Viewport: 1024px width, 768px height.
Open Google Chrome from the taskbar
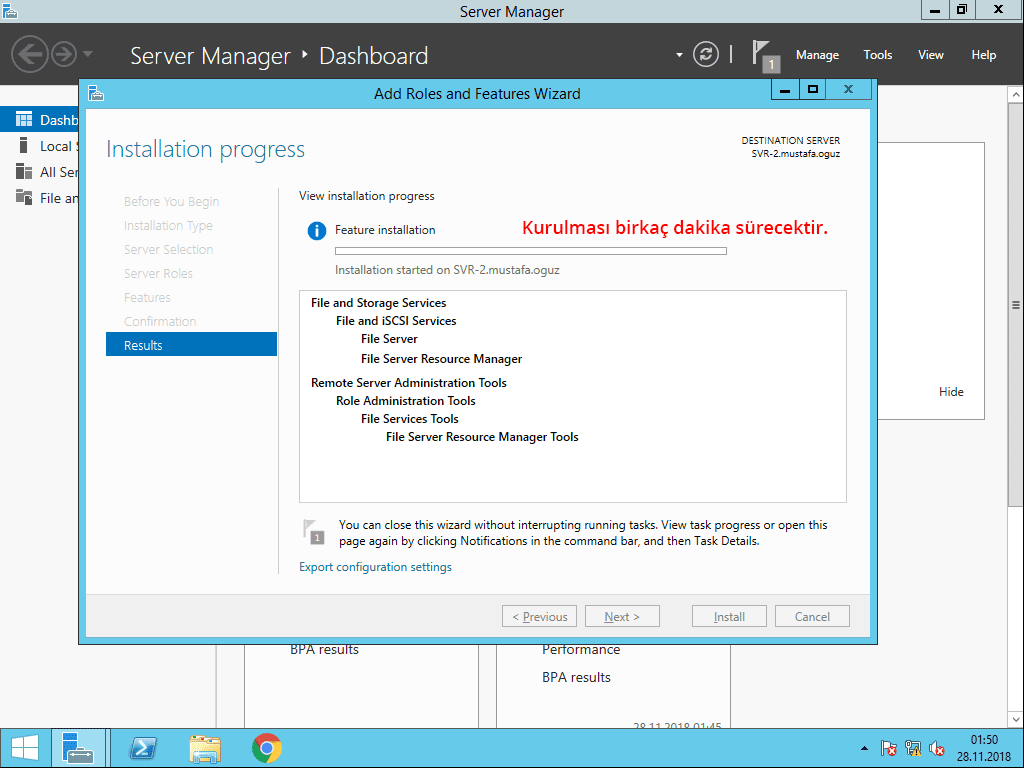268,747
